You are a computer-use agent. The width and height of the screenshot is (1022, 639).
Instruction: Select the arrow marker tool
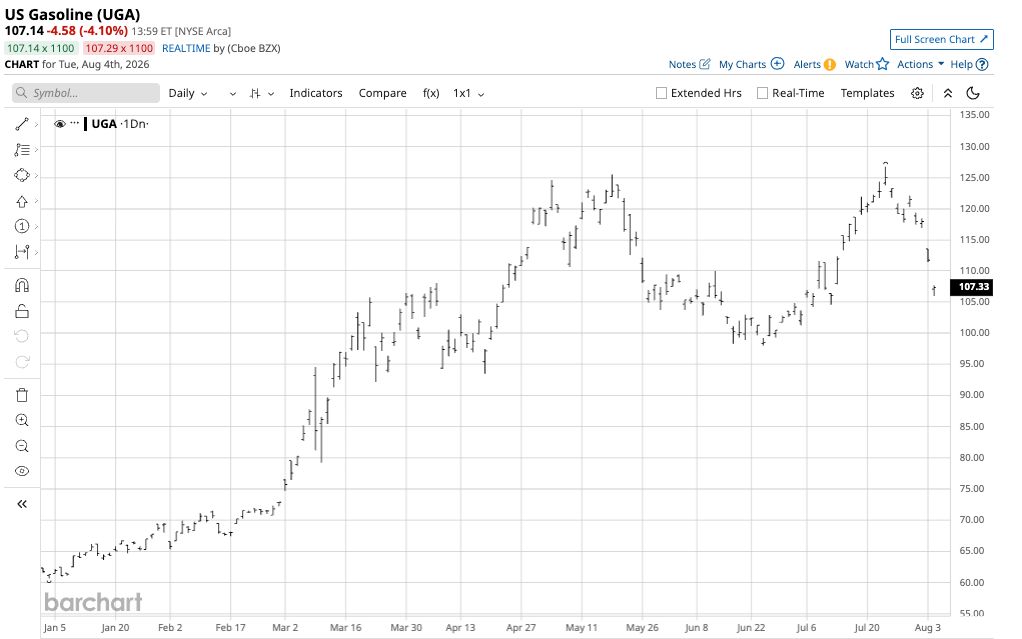click(x=22, y=201)
